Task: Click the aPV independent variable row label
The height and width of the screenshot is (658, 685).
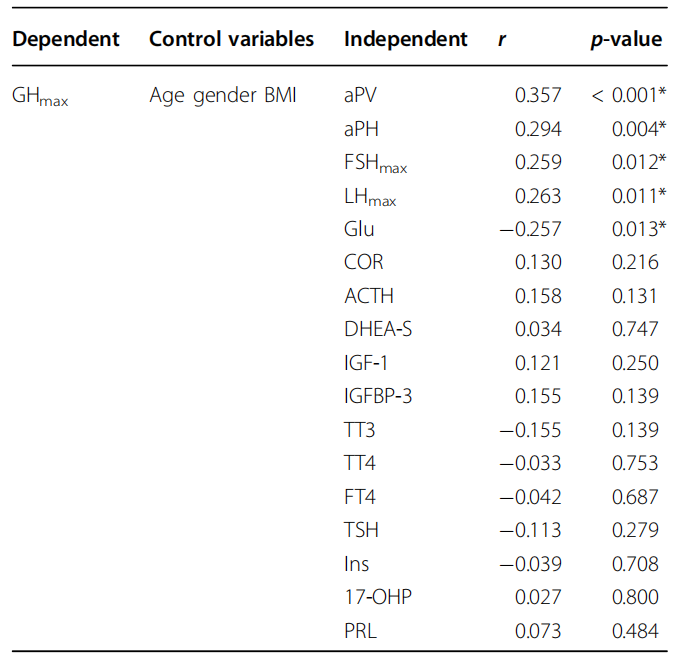Action: tap(361, 96)
